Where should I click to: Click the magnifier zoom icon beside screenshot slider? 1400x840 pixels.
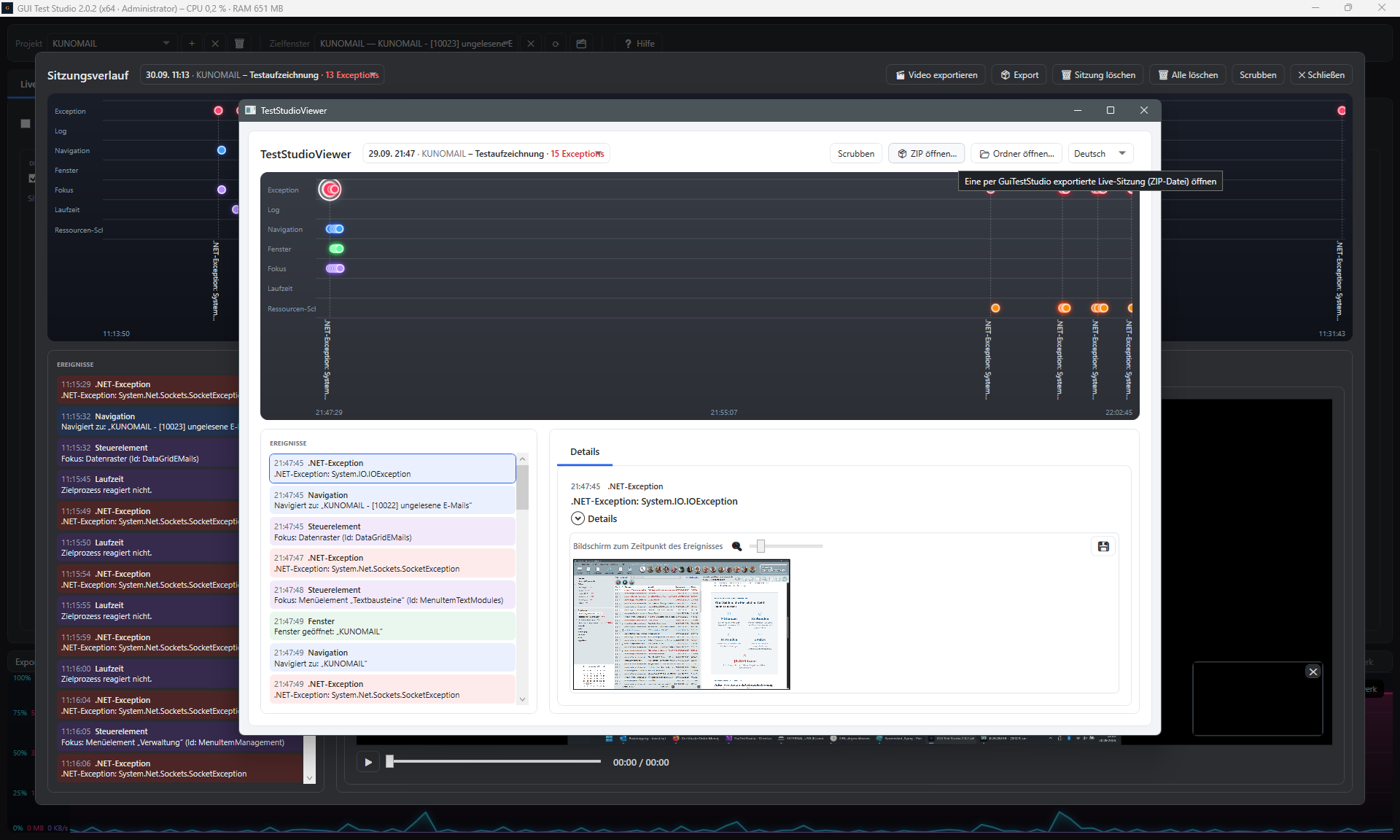[736, 546]
